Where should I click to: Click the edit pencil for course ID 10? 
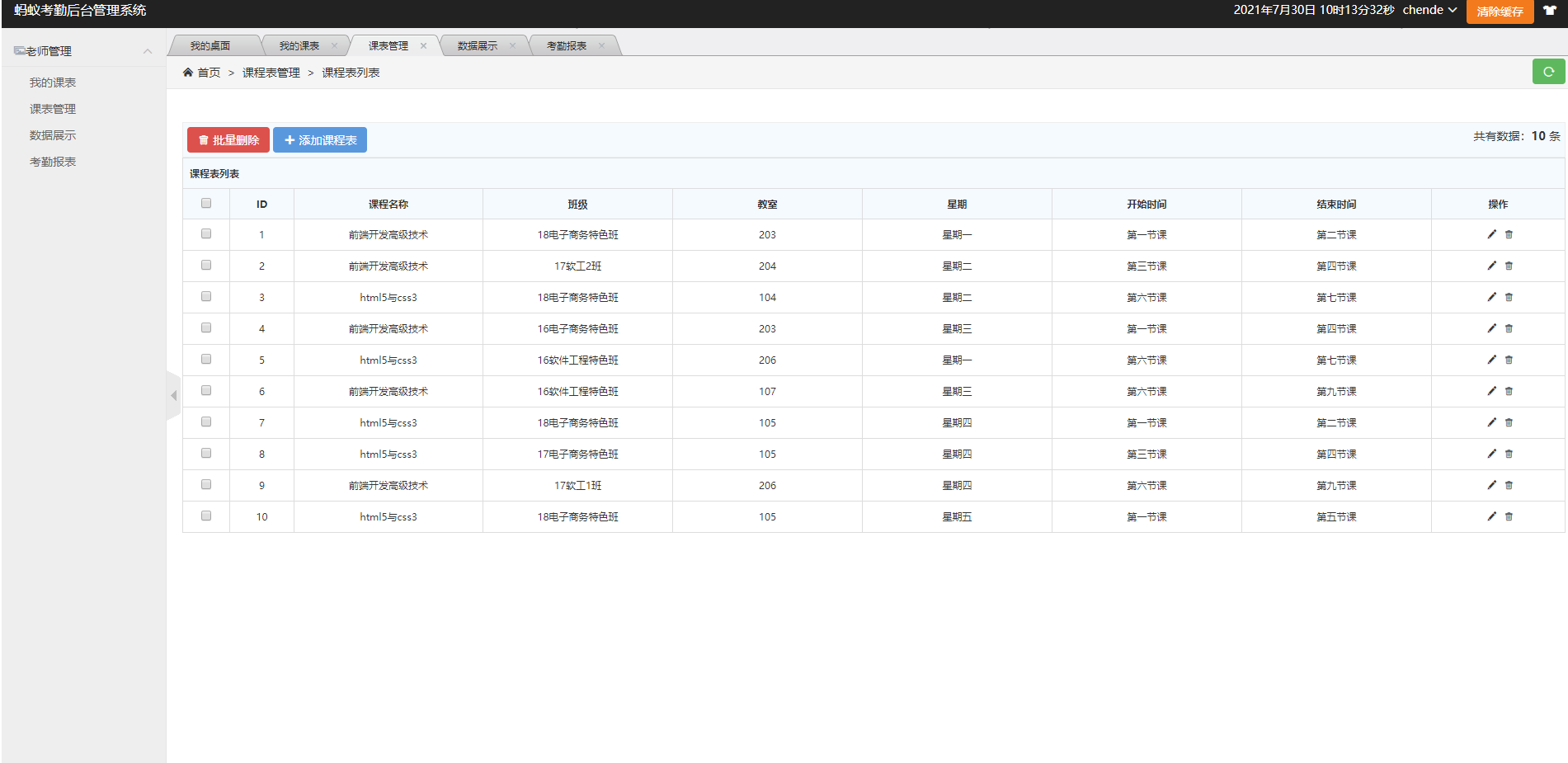[x=1491, y=516]
